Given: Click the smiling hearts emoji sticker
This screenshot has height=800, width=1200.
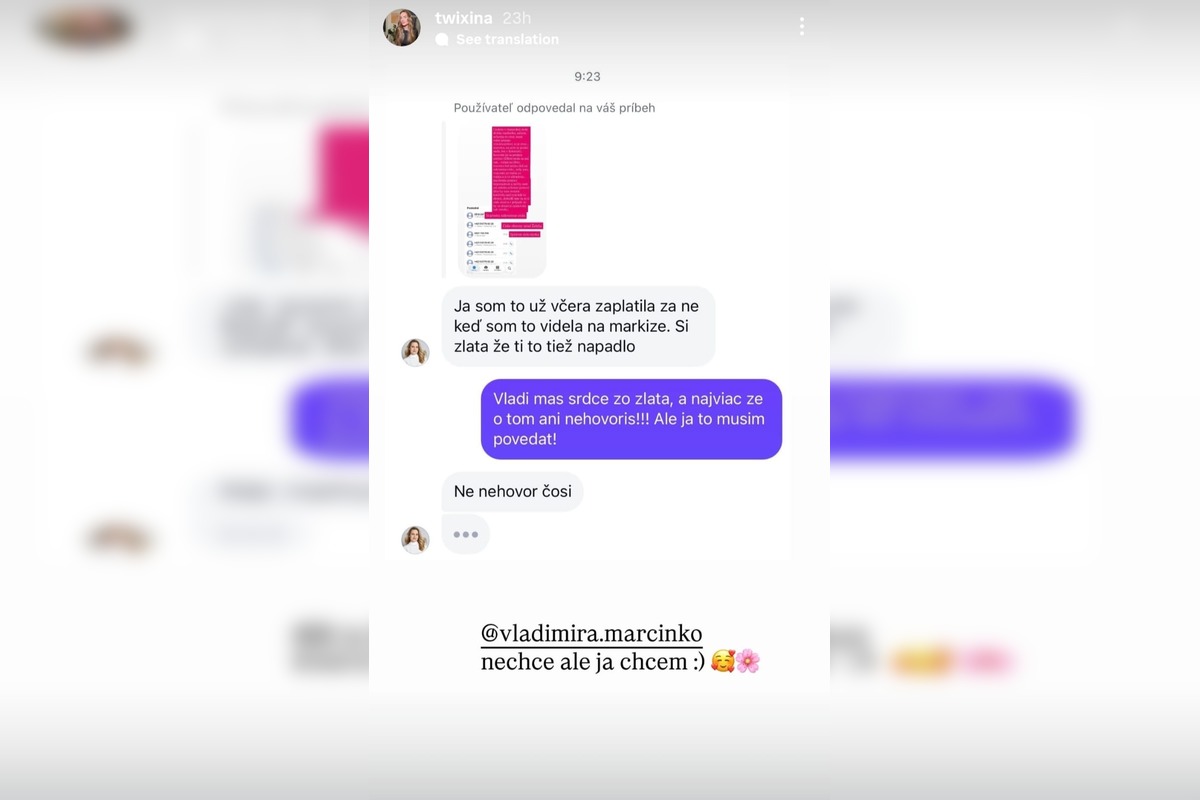Looking at the screenshot, I should click(x=722, y=661).
